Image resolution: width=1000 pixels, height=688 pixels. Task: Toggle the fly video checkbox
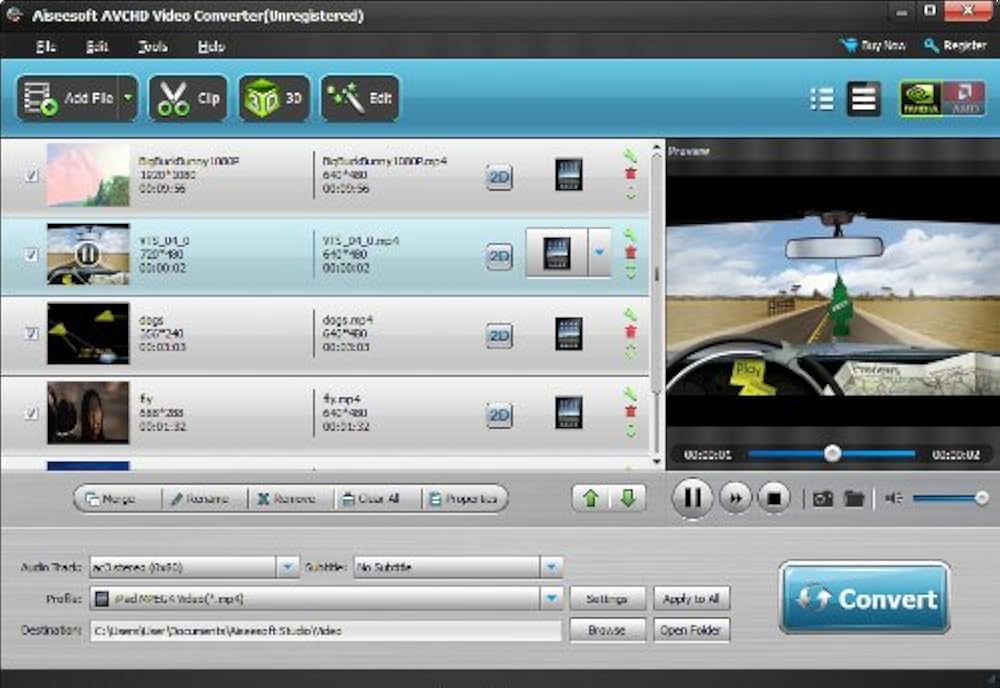[31, 412]
